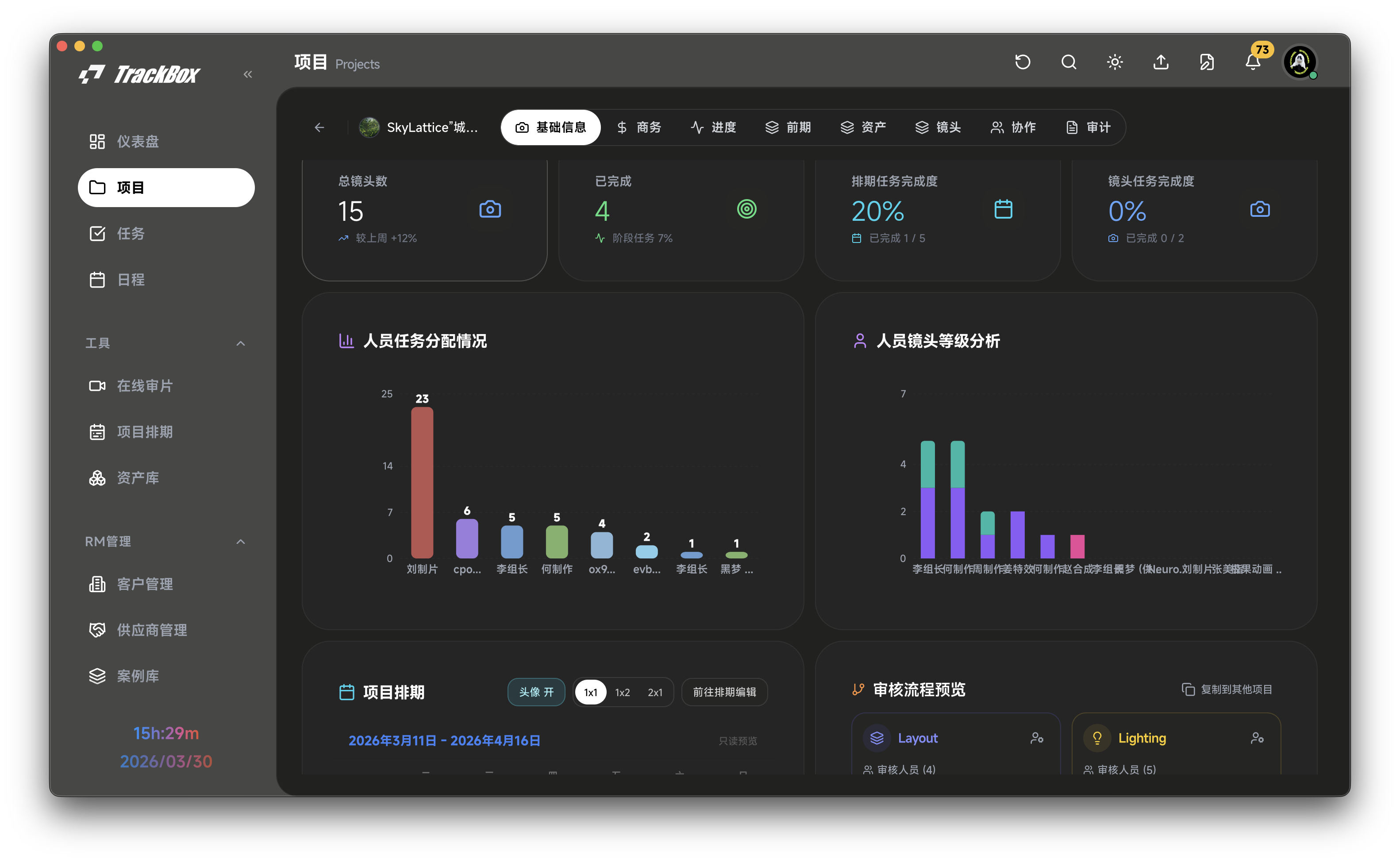Click the branch icon beside 审核流程预览
The width and height of the screenshot is (1400, 862).
pos(858,689)
